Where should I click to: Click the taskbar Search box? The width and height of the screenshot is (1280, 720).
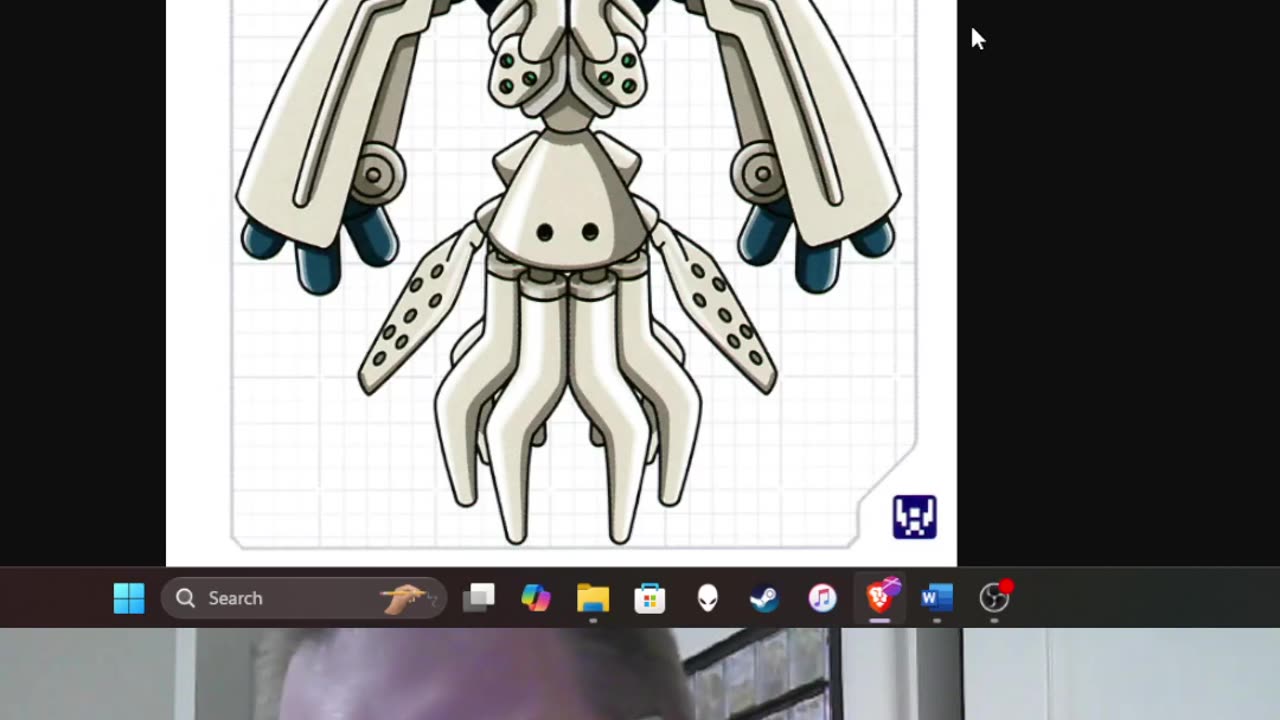tap(303, 598)
